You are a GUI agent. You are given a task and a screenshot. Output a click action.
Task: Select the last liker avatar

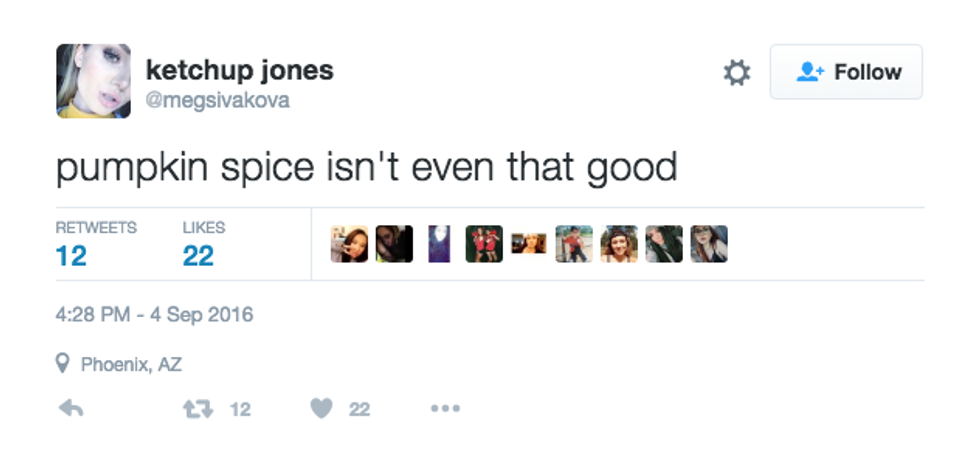(x=708, y=244)
